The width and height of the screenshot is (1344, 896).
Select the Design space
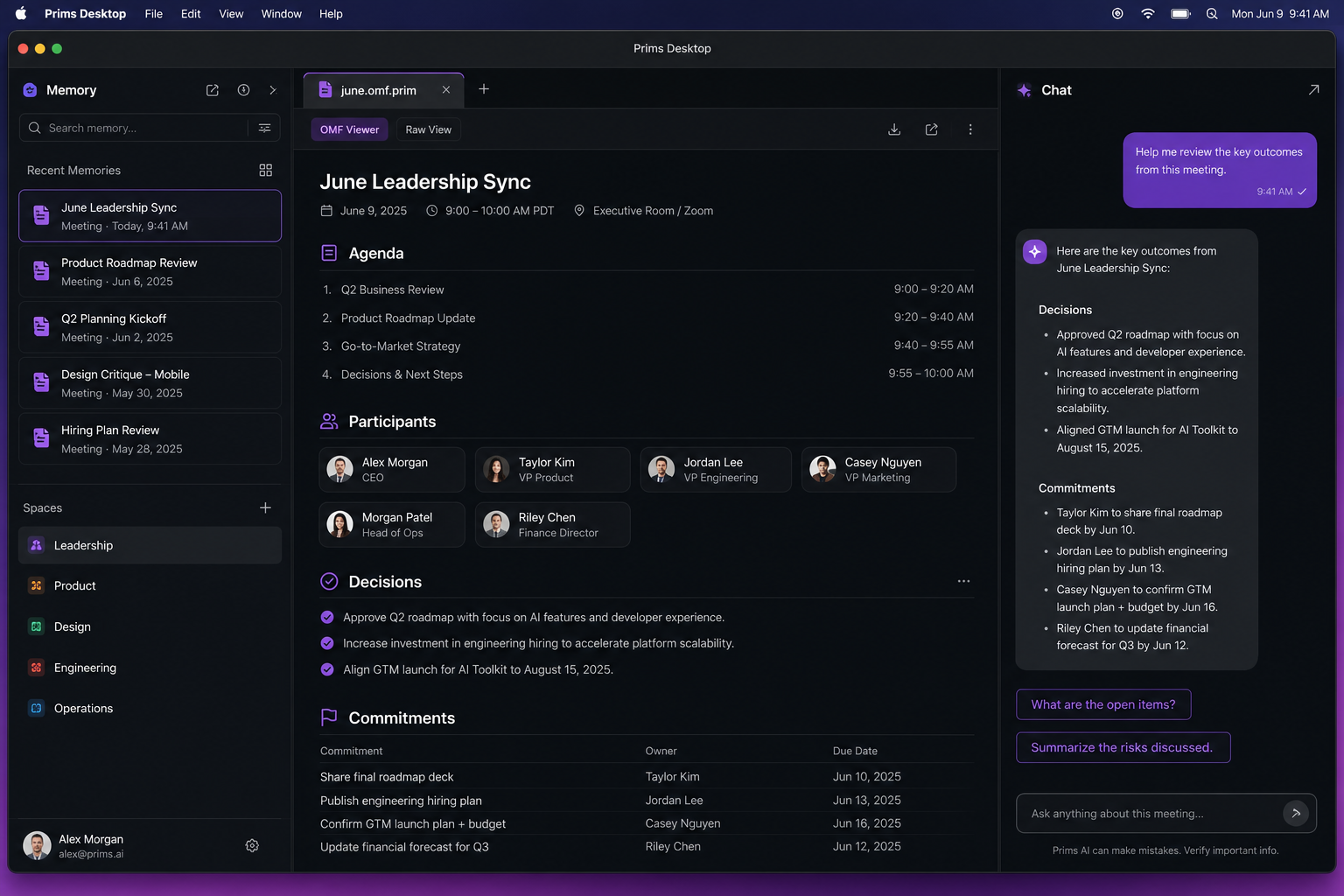tap(150, 626)
